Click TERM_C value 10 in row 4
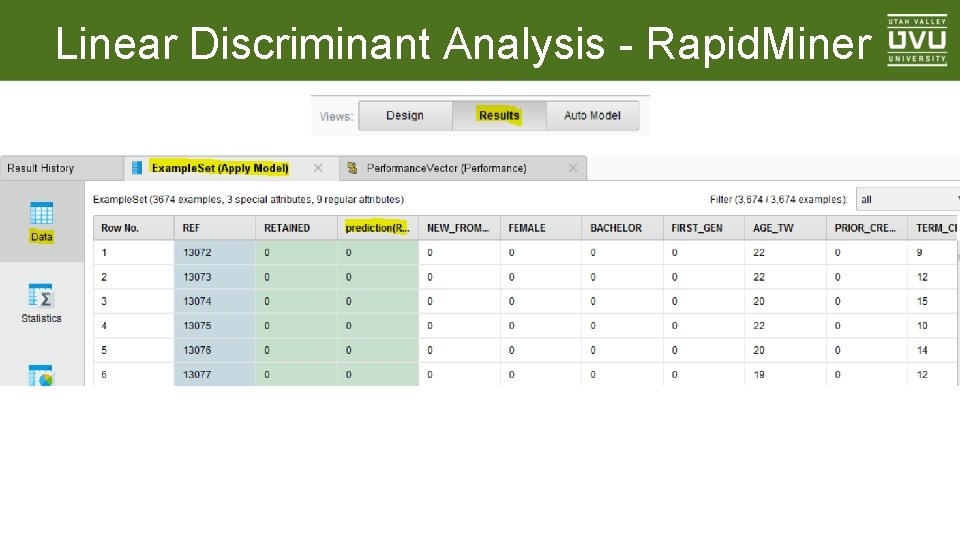This screenshot has width=960, height=540. click(x=932, y=326)
